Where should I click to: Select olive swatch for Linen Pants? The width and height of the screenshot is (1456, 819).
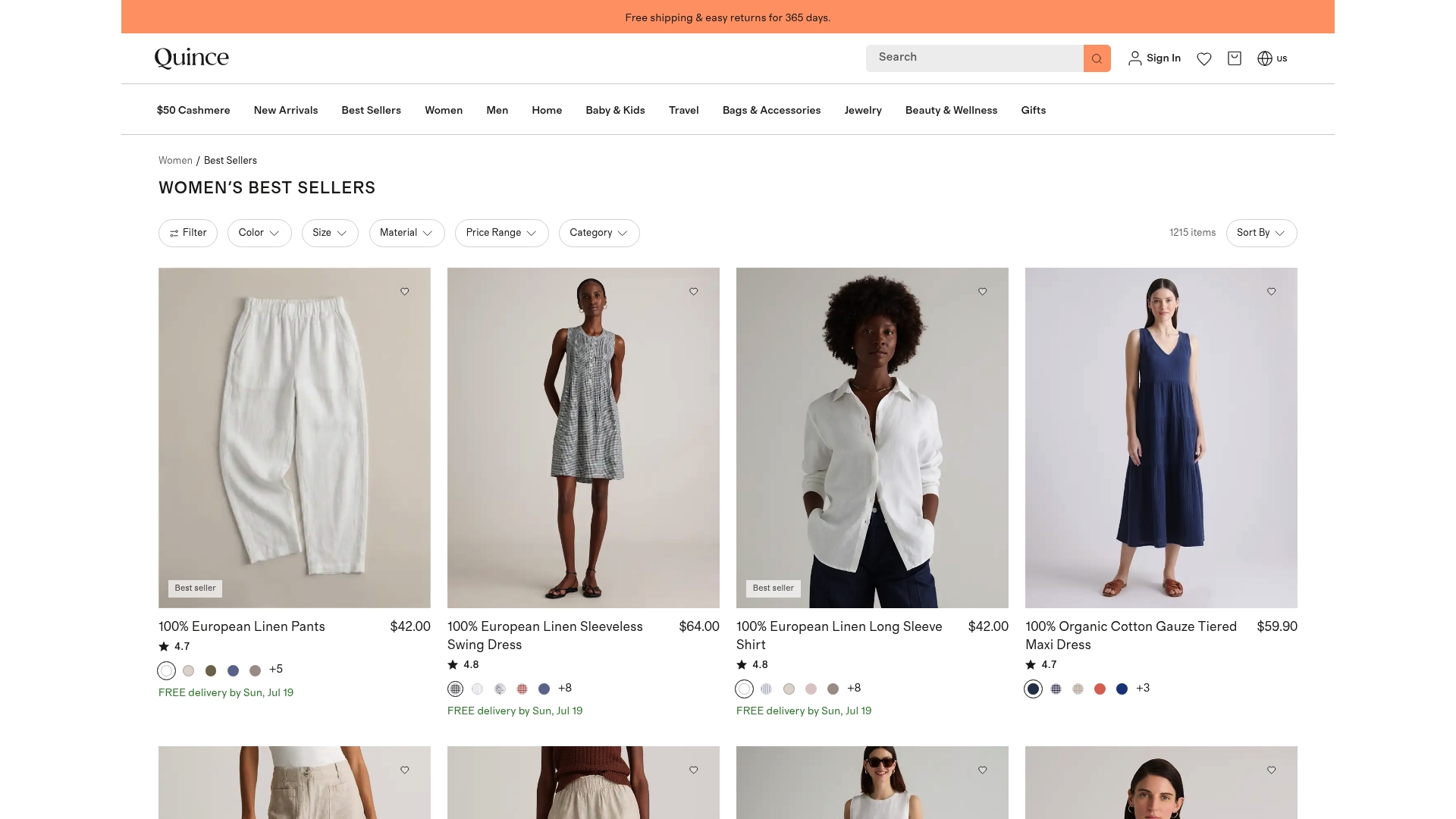(x=211, y=670)
